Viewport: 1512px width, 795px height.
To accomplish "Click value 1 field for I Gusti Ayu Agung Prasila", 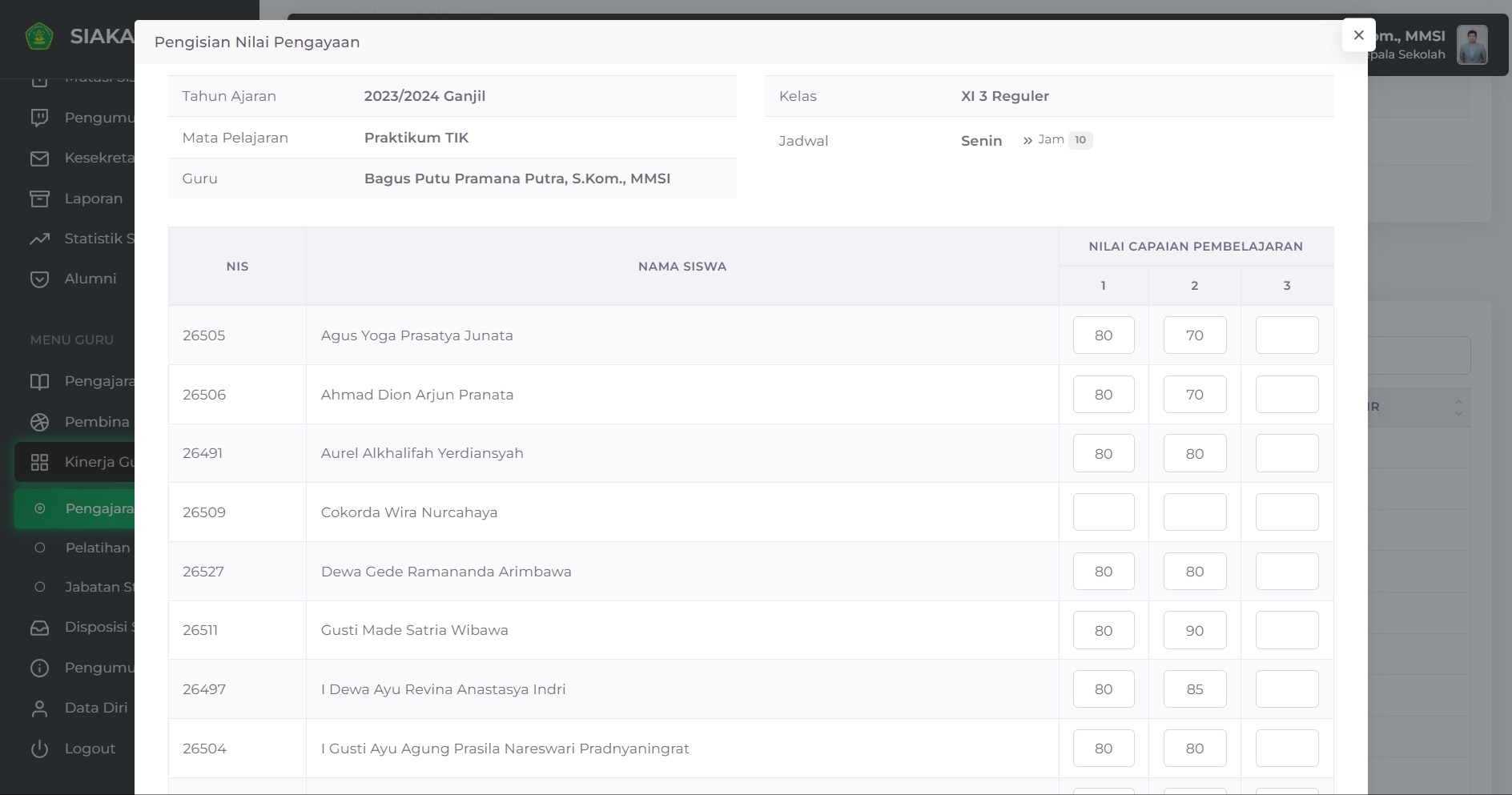I will point(1104,749).
